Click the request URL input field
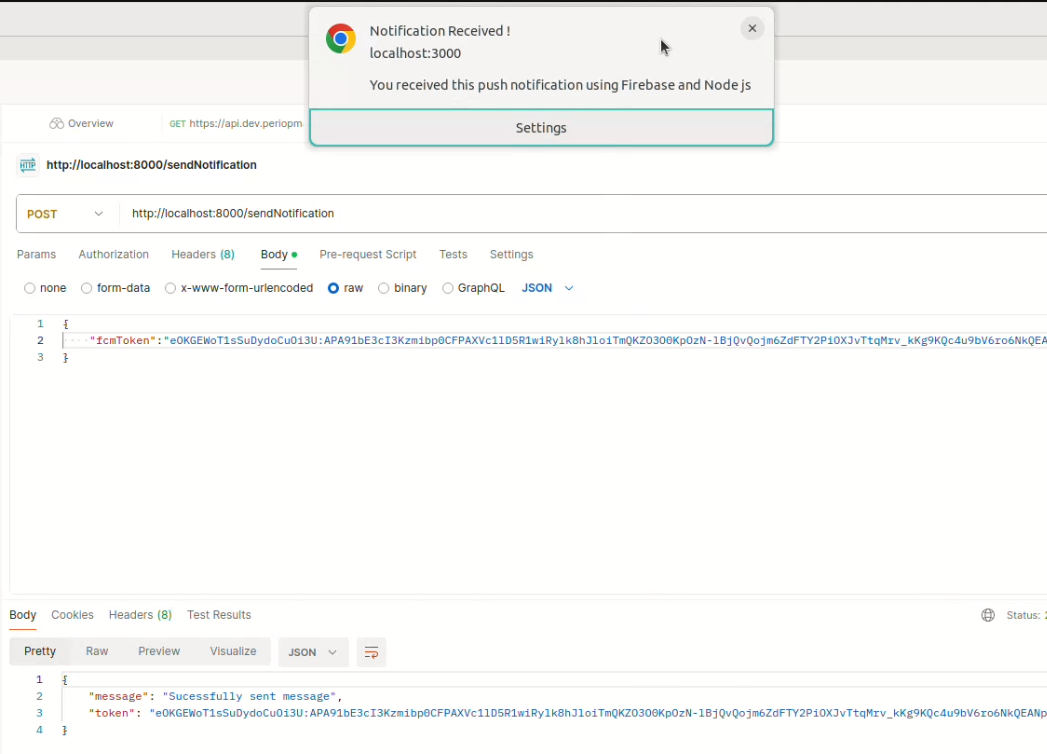Screen dimensions: 1047x754 pos(580,214)
